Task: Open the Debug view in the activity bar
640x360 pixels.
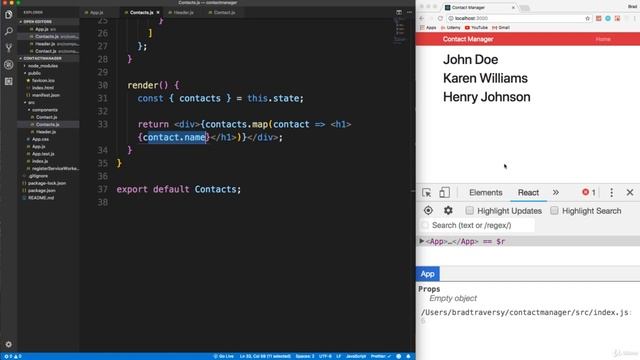Action: point(9,64)
